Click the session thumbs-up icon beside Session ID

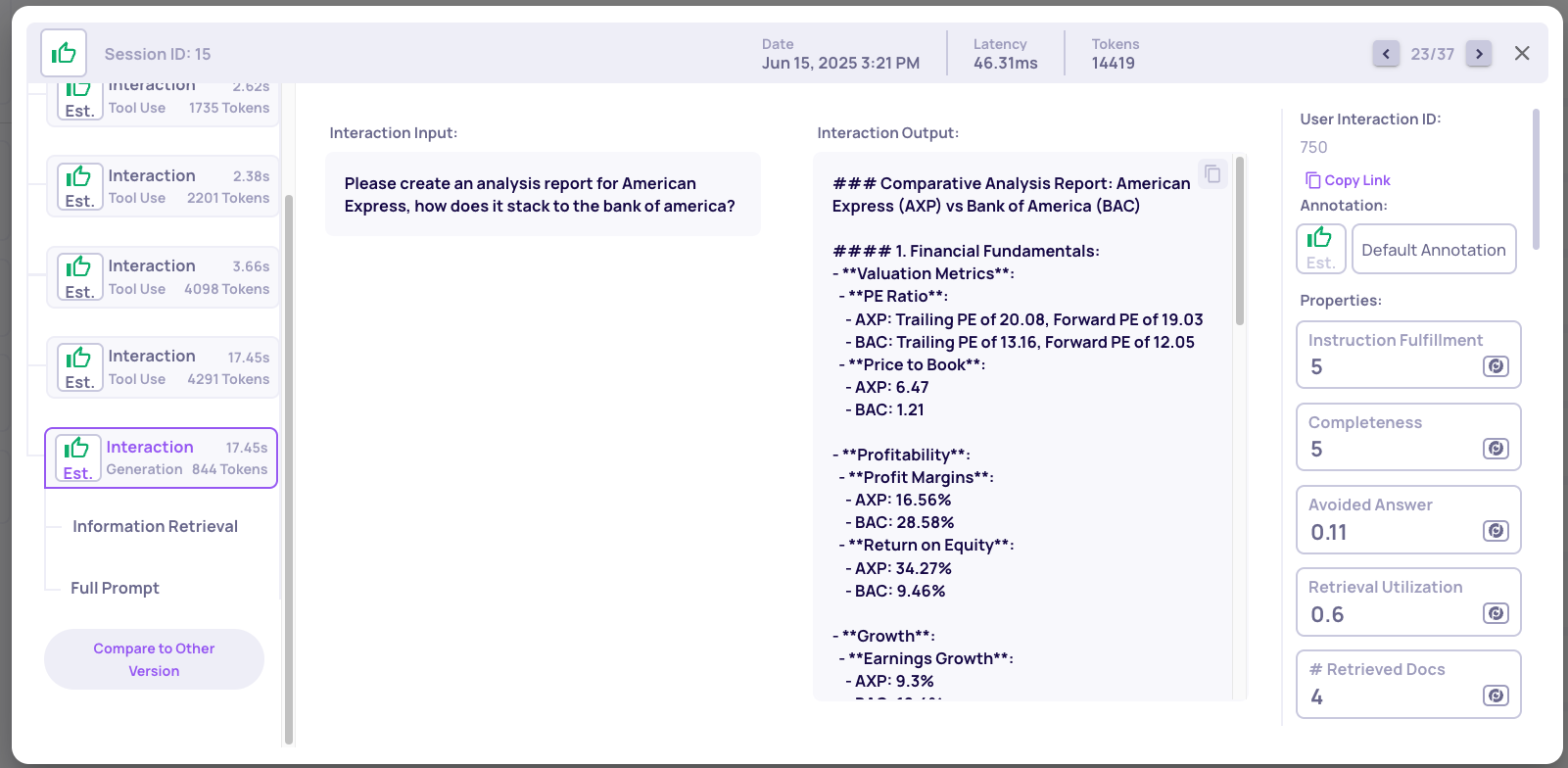pos(64,53)
